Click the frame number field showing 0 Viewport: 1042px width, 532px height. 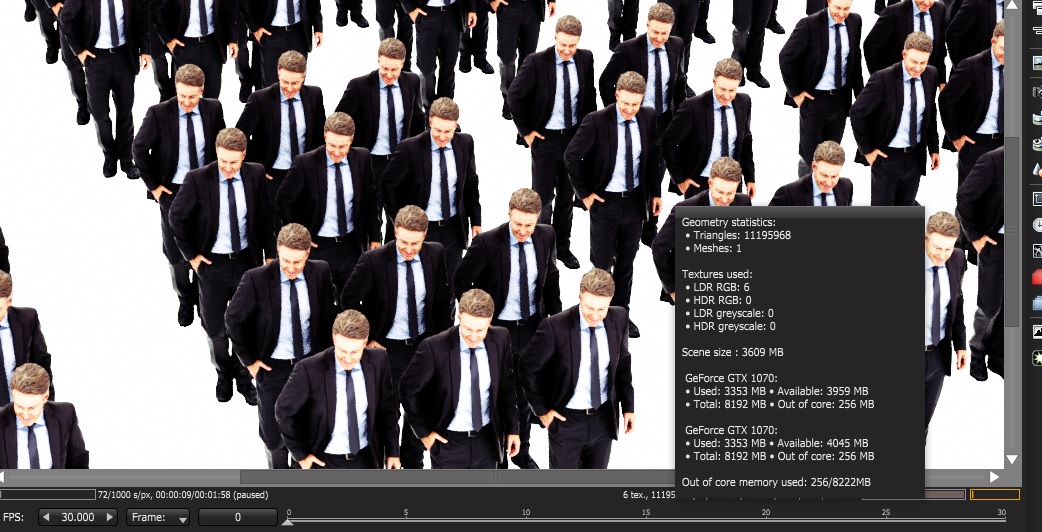[x=237, y=517]
